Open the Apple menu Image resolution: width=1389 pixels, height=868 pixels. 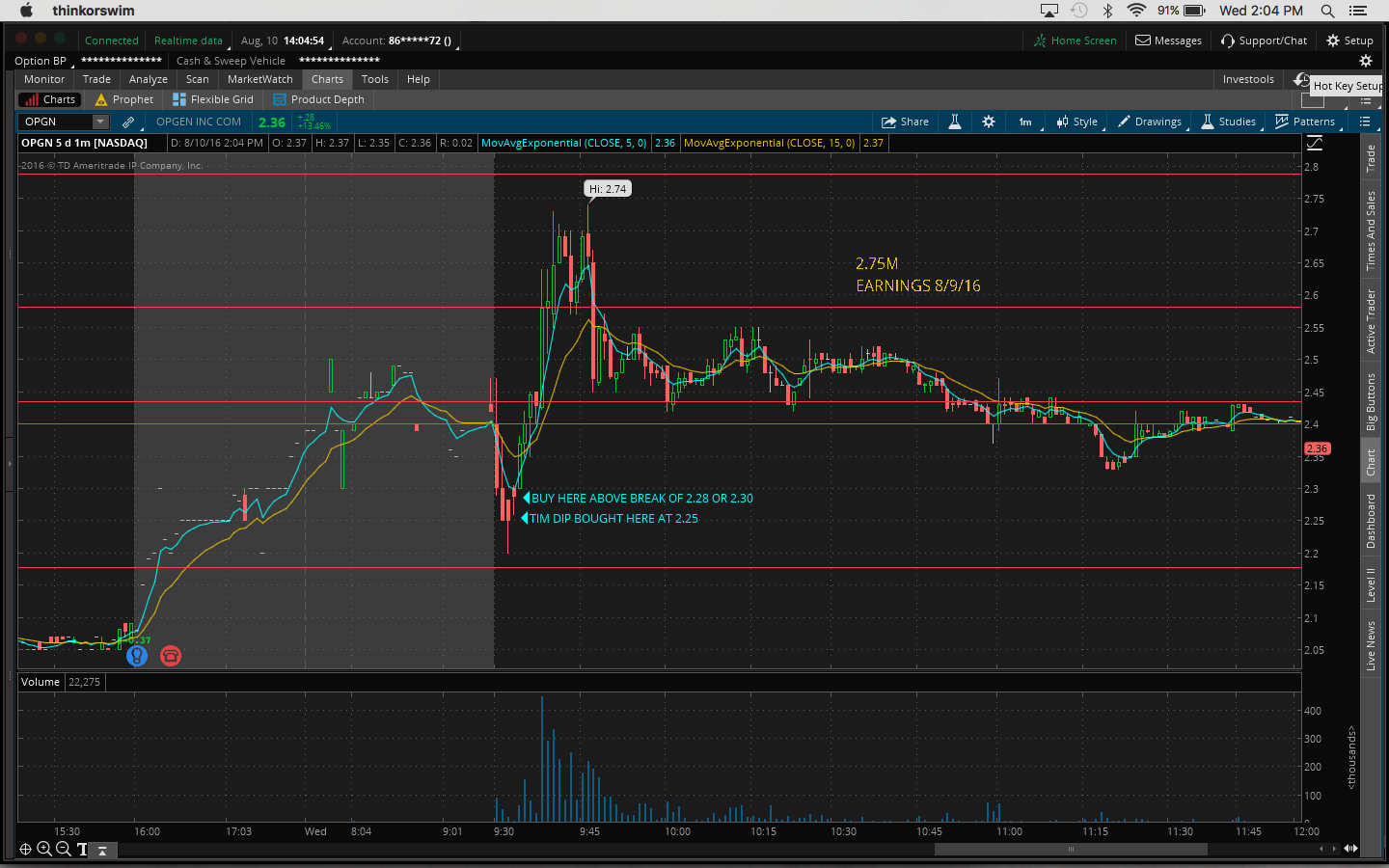click(x=26, y=11)
